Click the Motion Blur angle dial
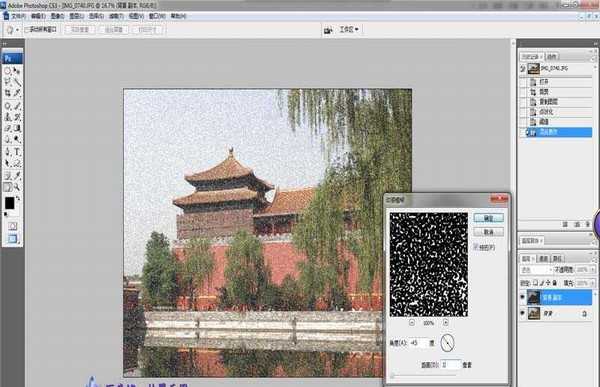Image resolution: width=600 pixels, height=387 pixels. point(447,343)
